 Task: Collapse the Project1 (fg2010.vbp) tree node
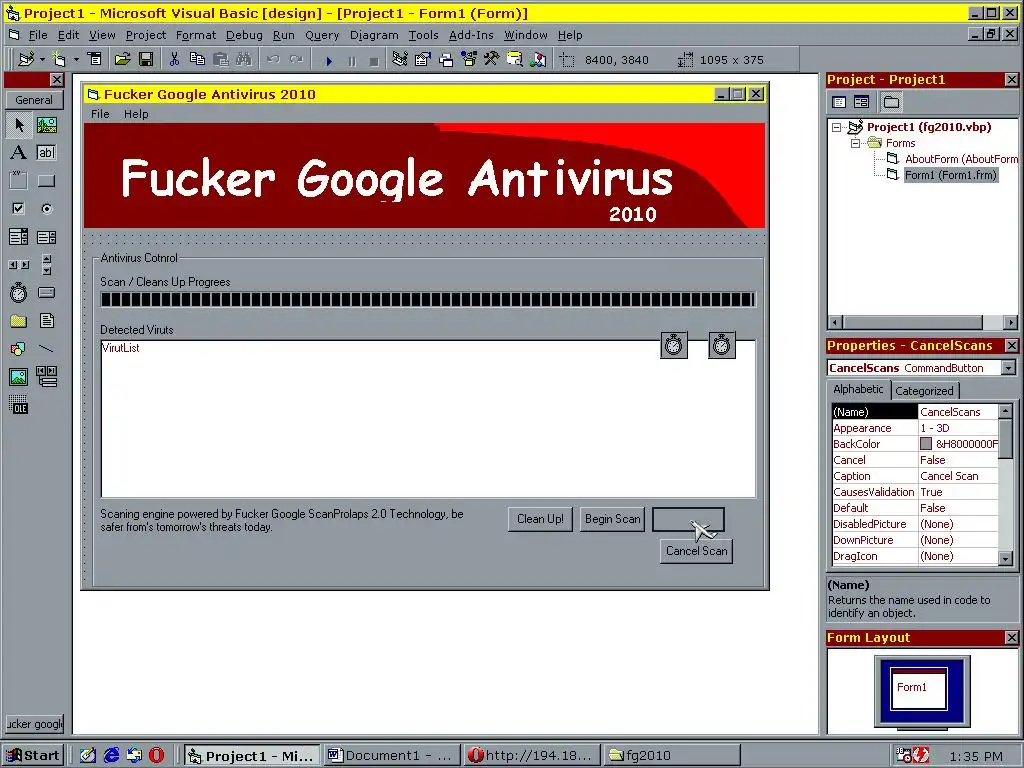pos(837,127)
